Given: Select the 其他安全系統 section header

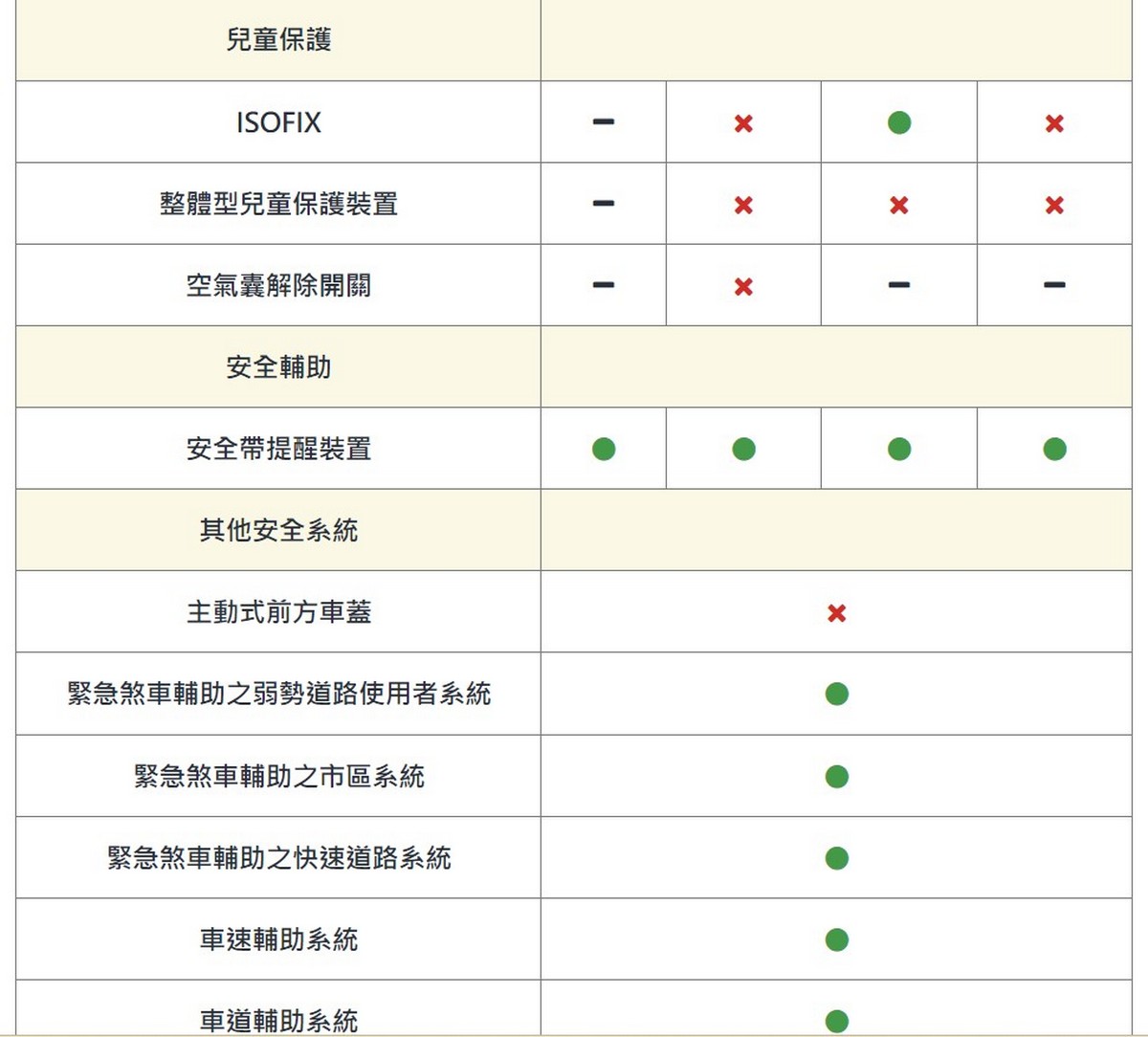Looking at the screenshot, I should click(278, 530).
